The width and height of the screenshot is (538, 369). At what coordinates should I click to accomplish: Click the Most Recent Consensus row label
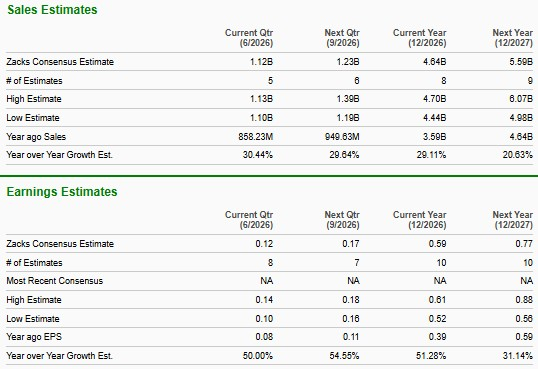55,281
